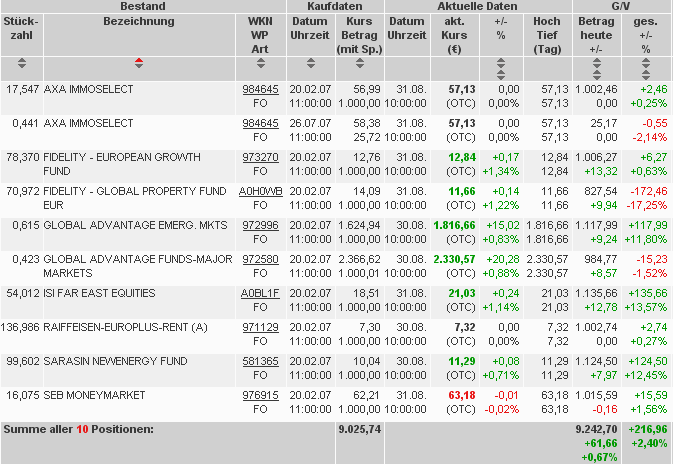The height and width of the screenshot is (464, 673).
Task: Click daily change +61,66 in summary row
Action: [x=600, y=443]
